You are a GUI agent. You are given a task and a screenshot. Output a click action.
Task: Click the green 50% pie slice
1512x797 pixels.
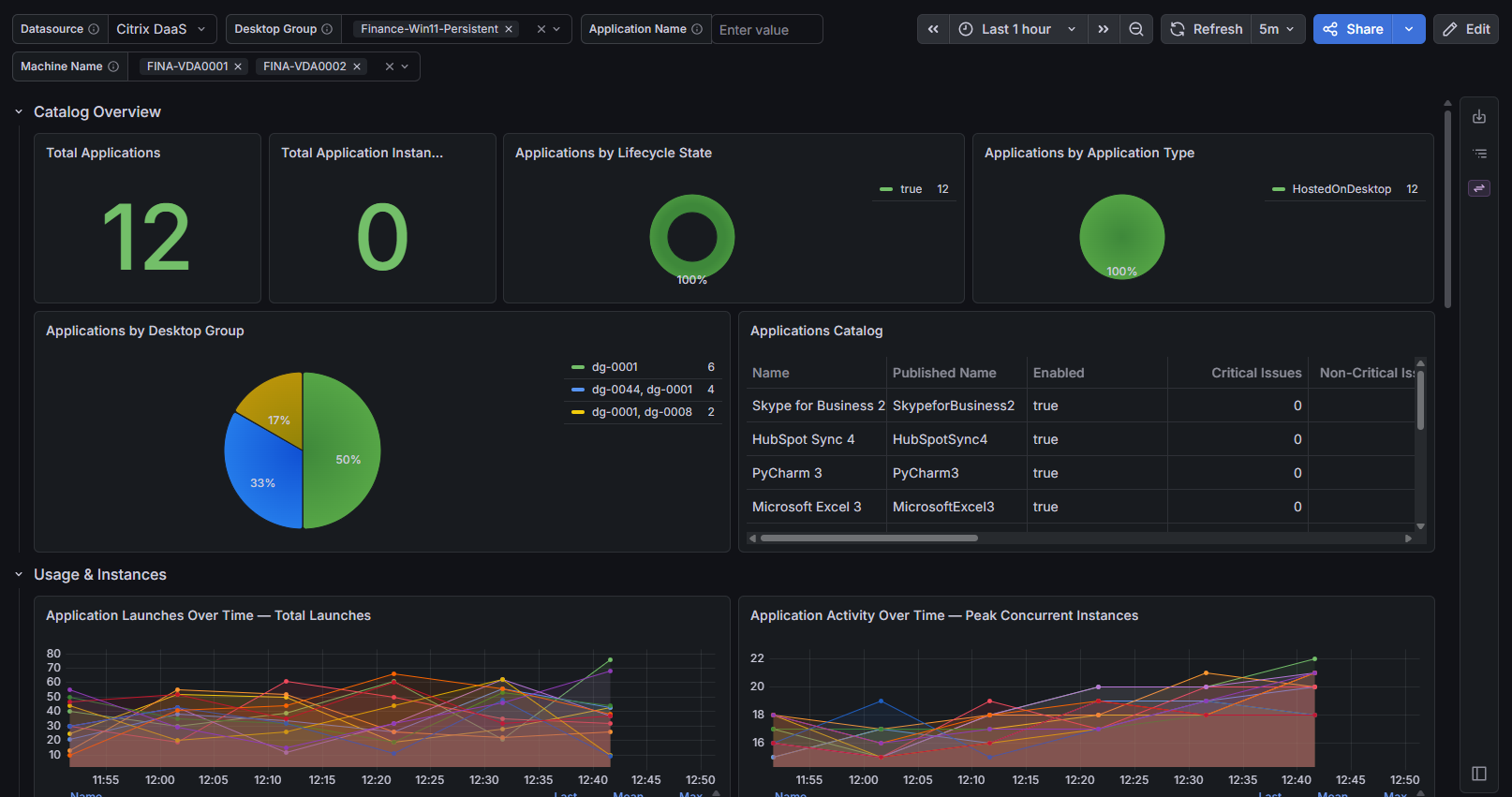click(x=341, y=450)
